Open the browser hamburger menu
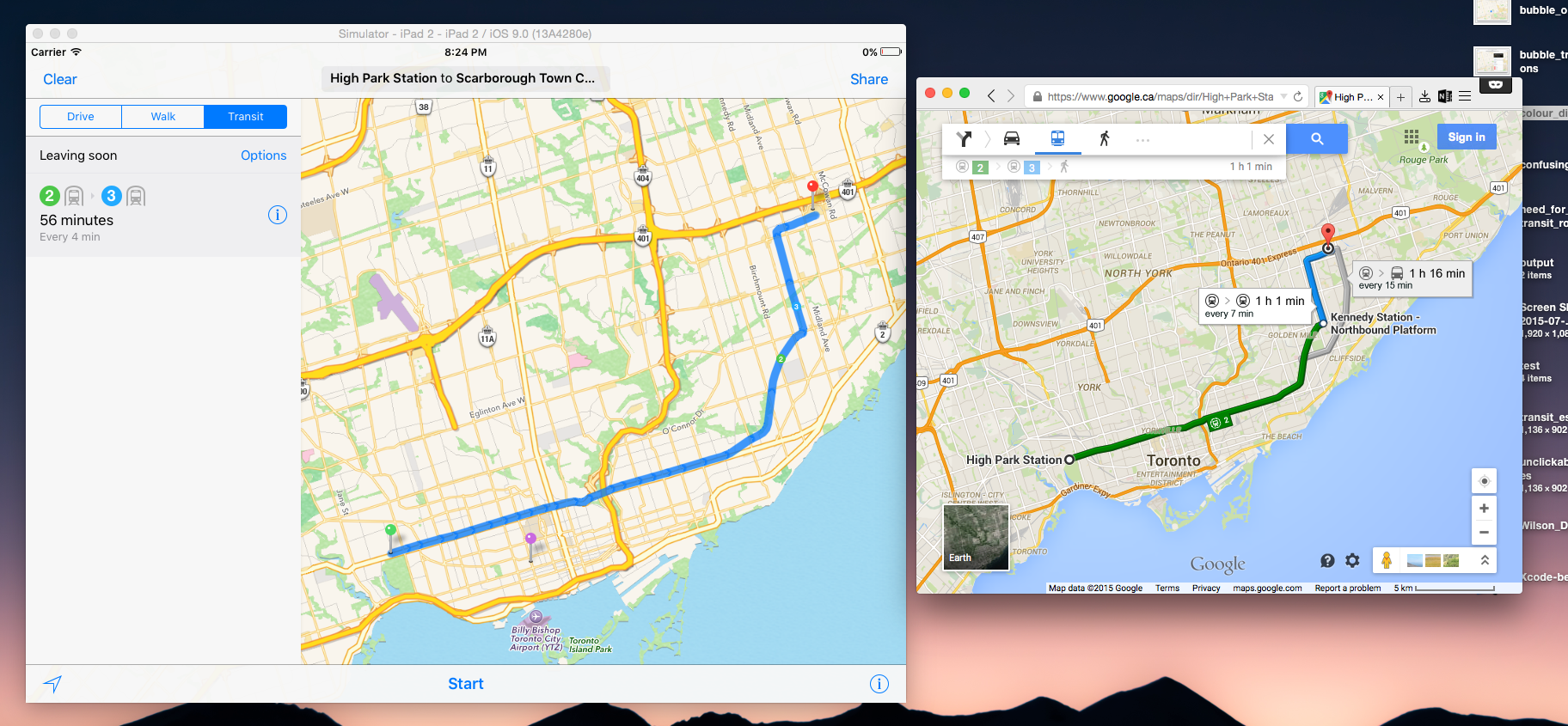Screen dimensions: 1568x726 1465,96
